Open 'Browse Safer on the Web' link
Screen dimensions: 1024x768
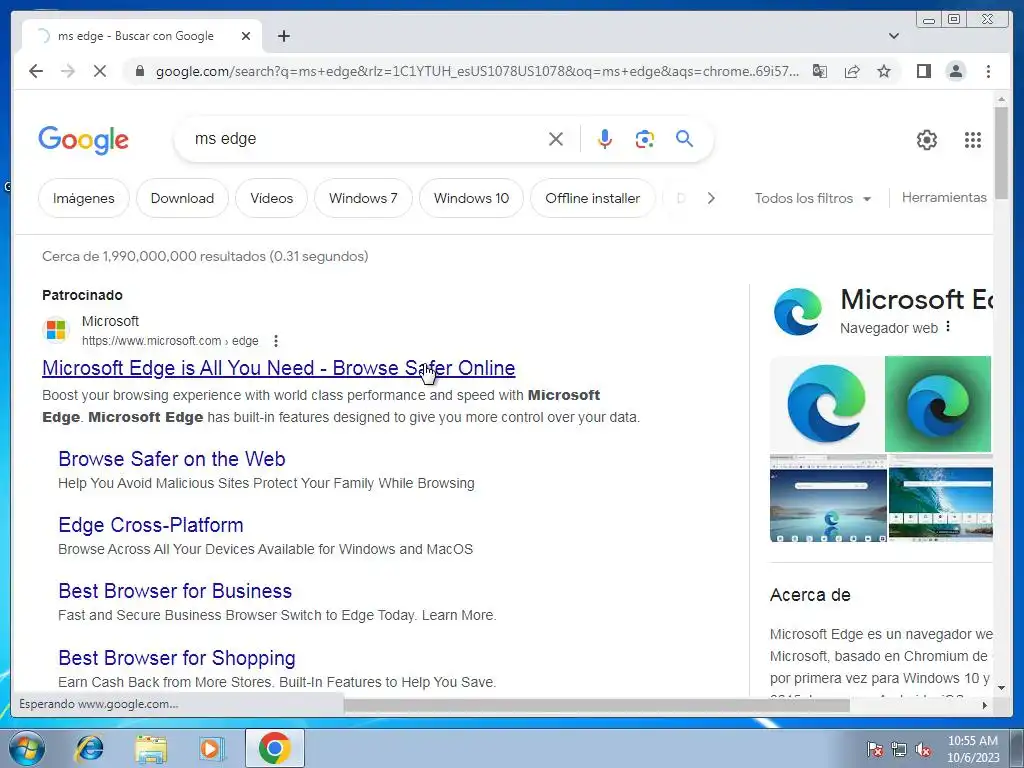pyautogui.click(x=172, y=459)
